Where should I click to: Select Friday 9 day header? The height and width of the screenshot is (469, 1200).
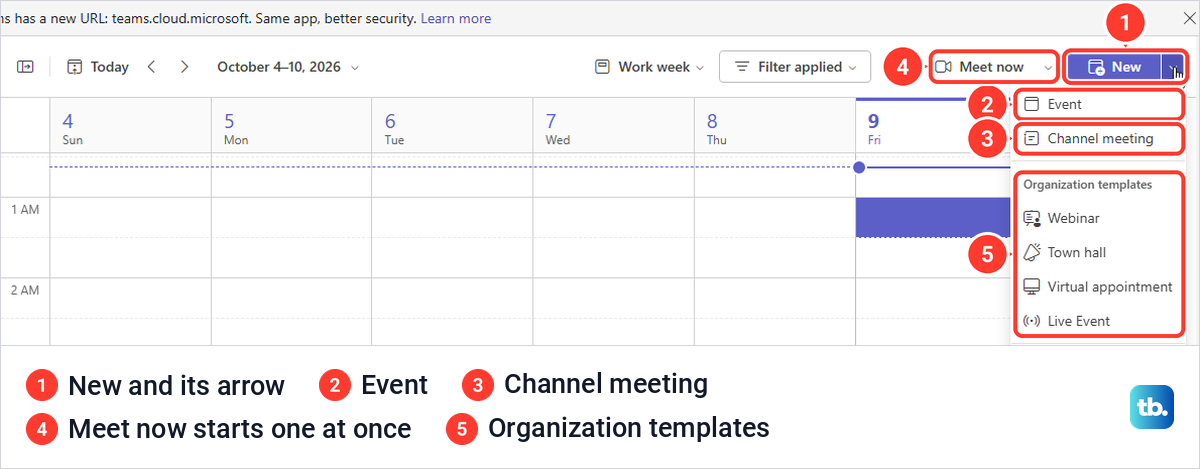(x=932, y=125)
